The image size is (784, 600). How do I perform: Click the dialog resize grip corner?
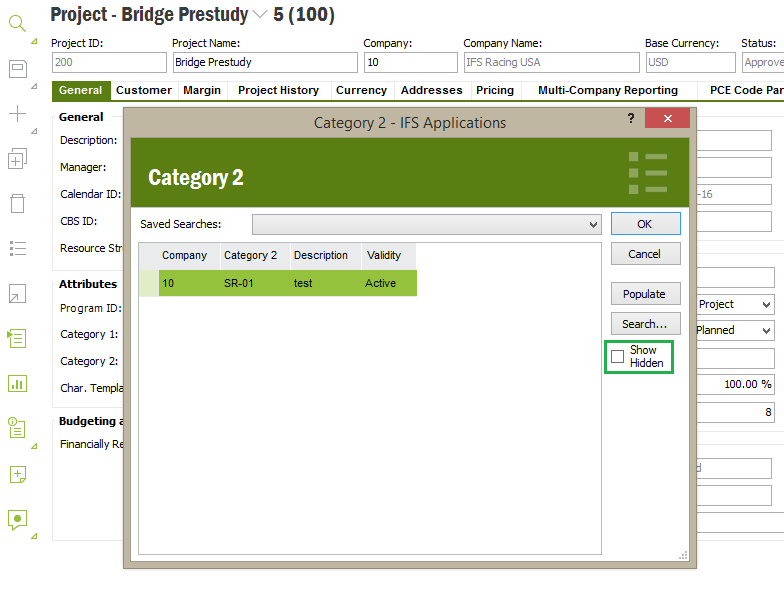pyautogui.click(x=683, y=555)
